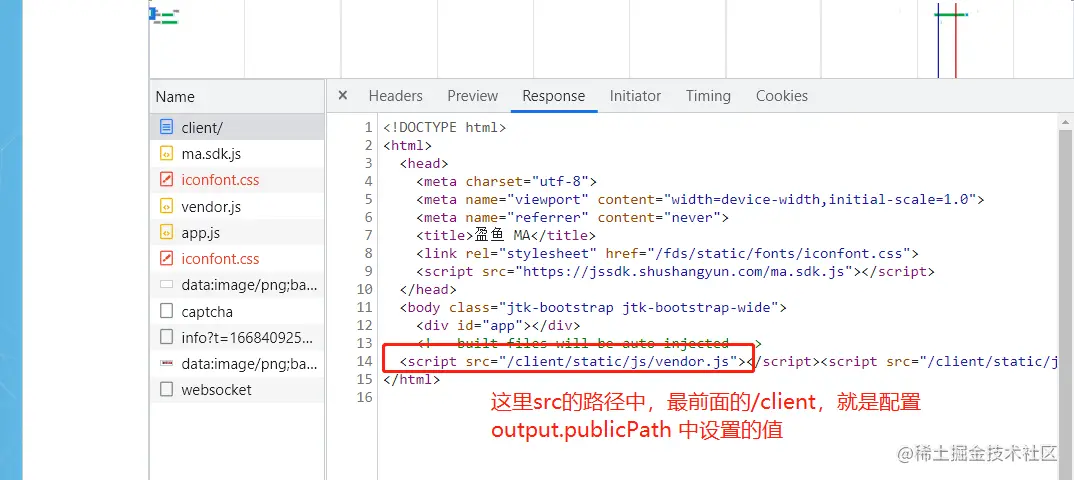
Task: Click the script icon beside ma.sdk.js
Action: pos(166,153)
